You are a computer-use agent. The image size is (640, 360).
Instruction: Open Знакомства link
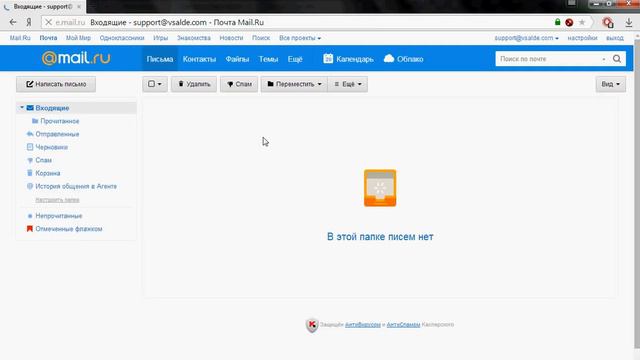coord(193,38)
